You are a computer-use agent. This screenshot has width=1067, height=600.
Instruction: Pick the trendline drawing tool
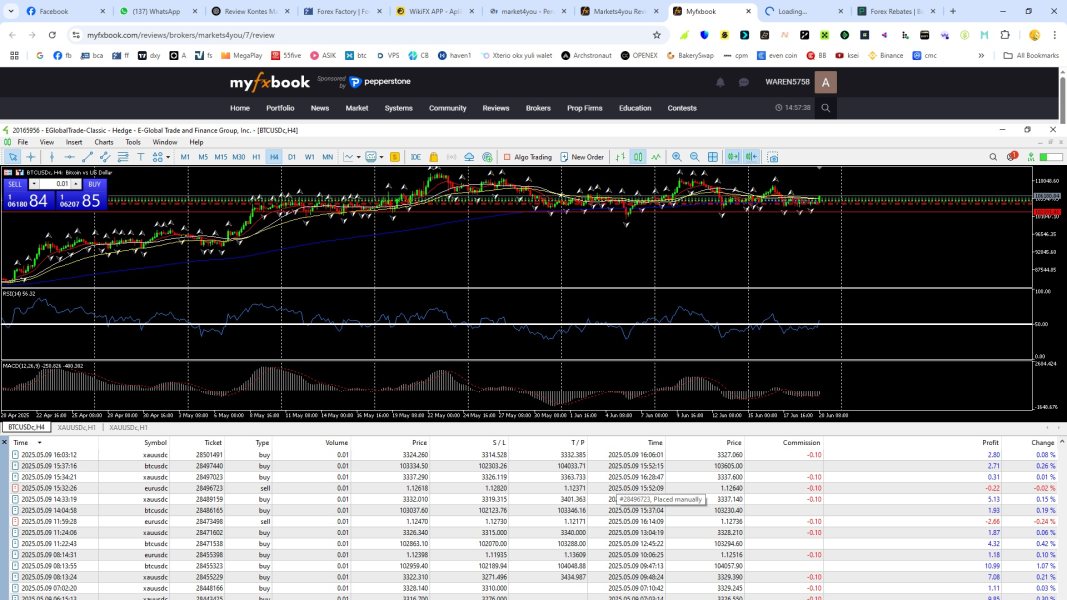(x=87, y=157)
